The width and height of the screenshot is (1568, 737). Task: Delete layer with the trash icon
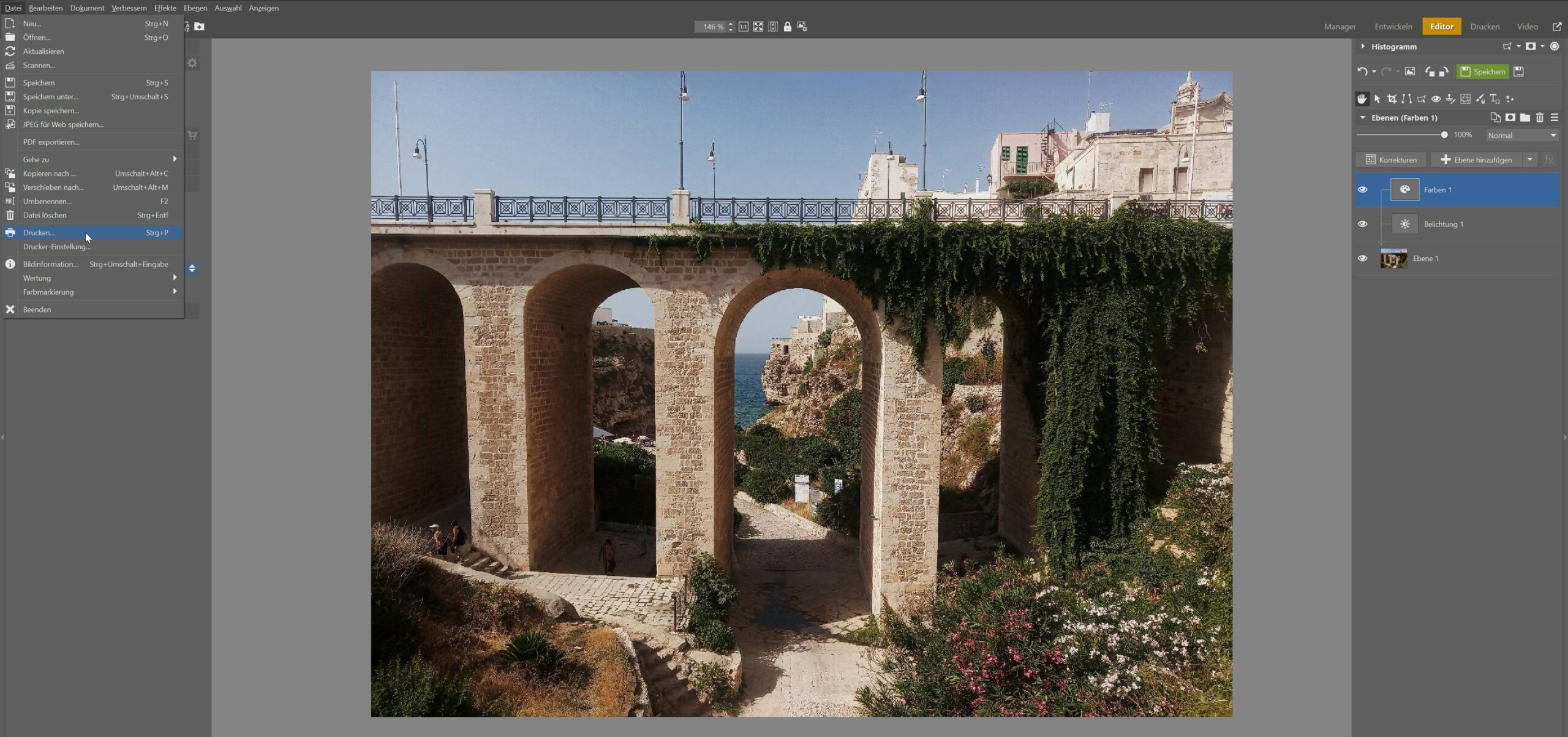click(1539, 118)
